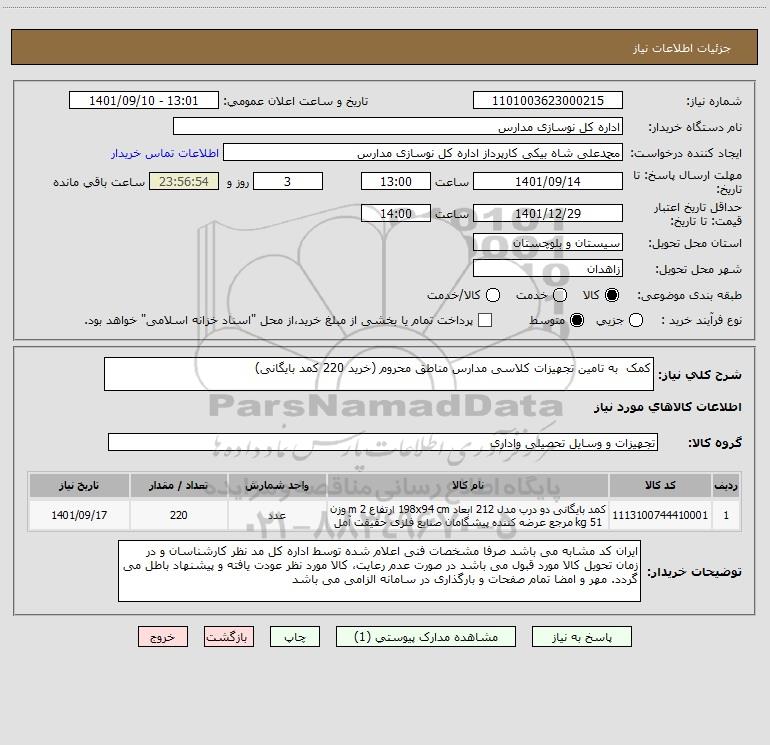Viewport: 770px width, 745px height.
Task: Click the province field سیستان و بلوچستان
Action: coord(548,242)
